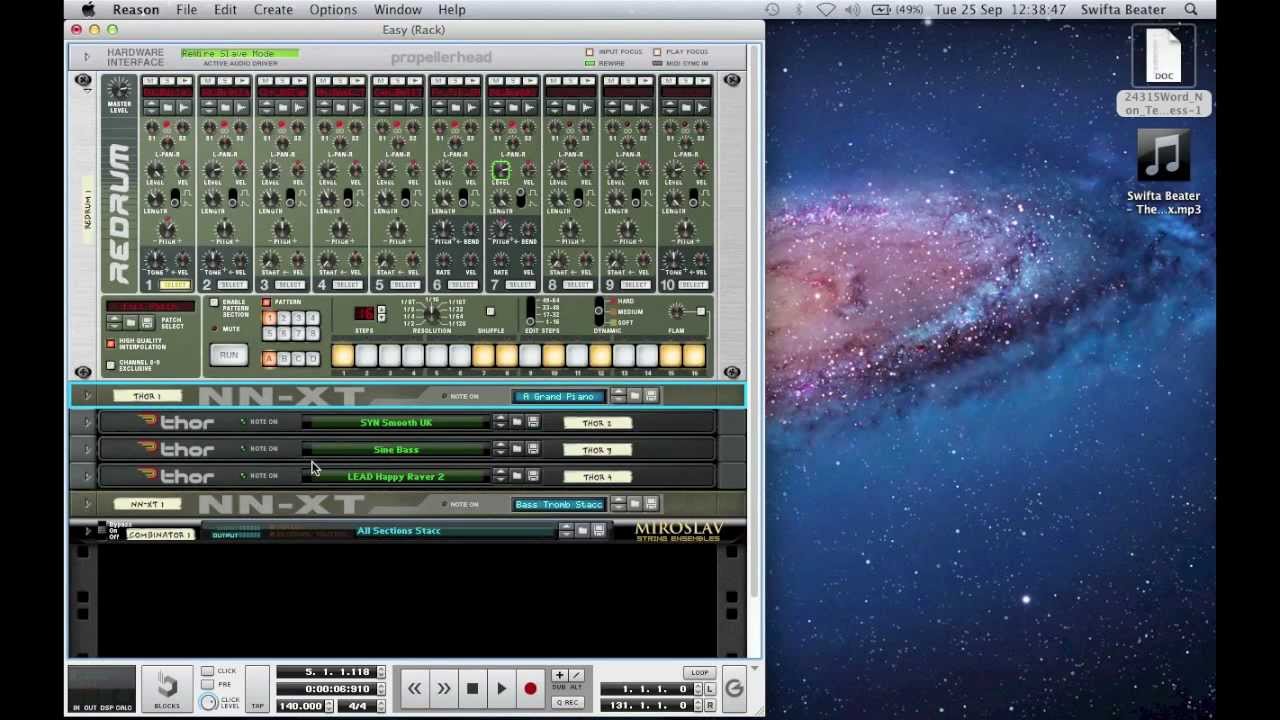The width and height of the screenshot is (1280, 720).
Task: Toggle the LOOP button
Action: click(699, 672)
